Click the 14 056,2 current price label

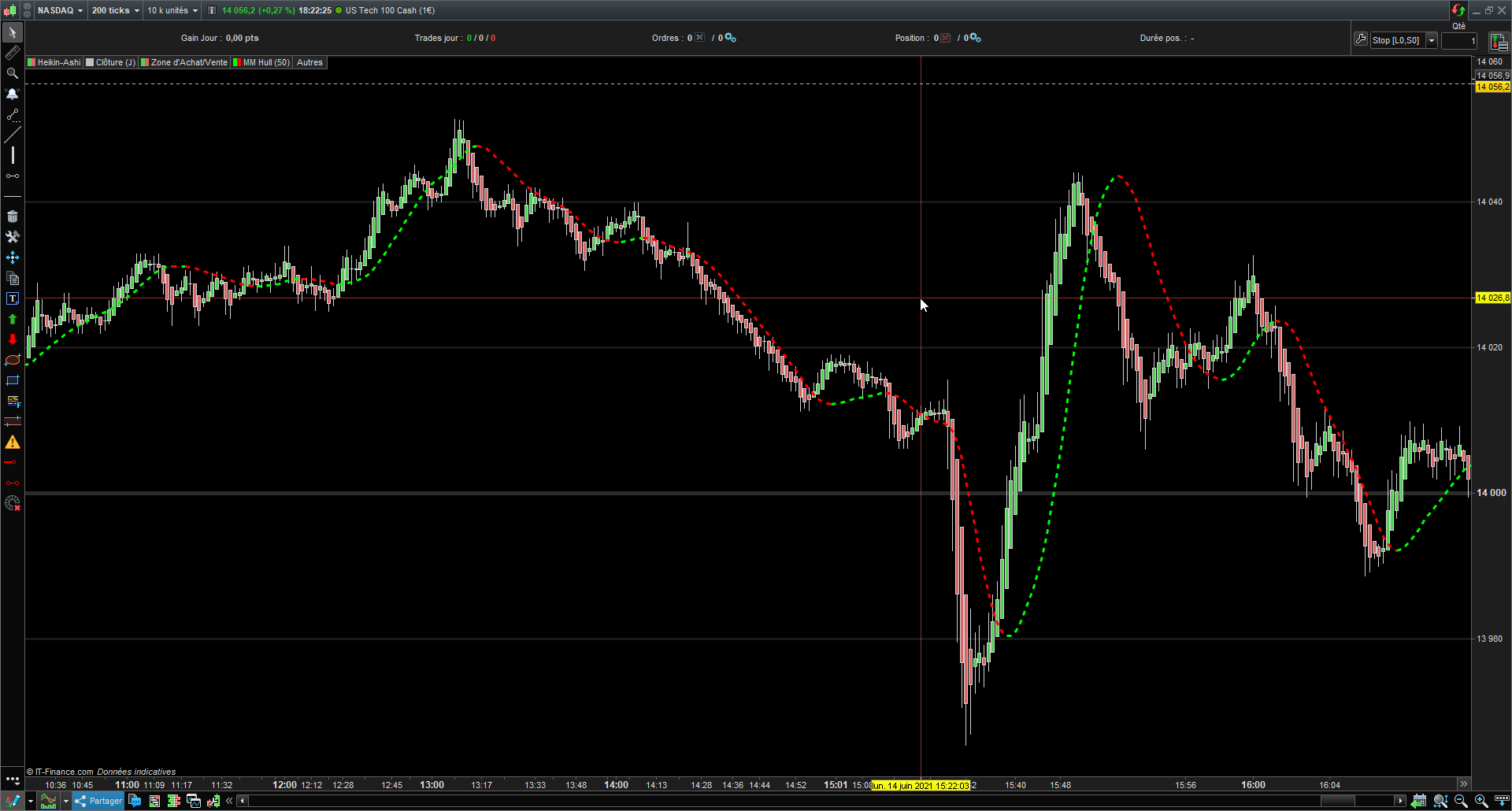click(x=1492, y=87)
